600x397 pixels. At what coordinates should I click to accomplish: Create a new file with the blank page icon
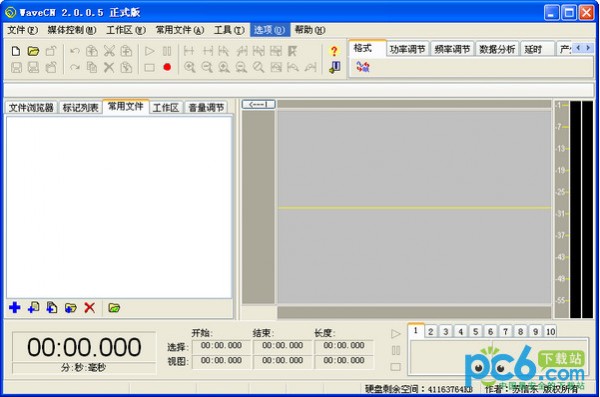point(16,51)
